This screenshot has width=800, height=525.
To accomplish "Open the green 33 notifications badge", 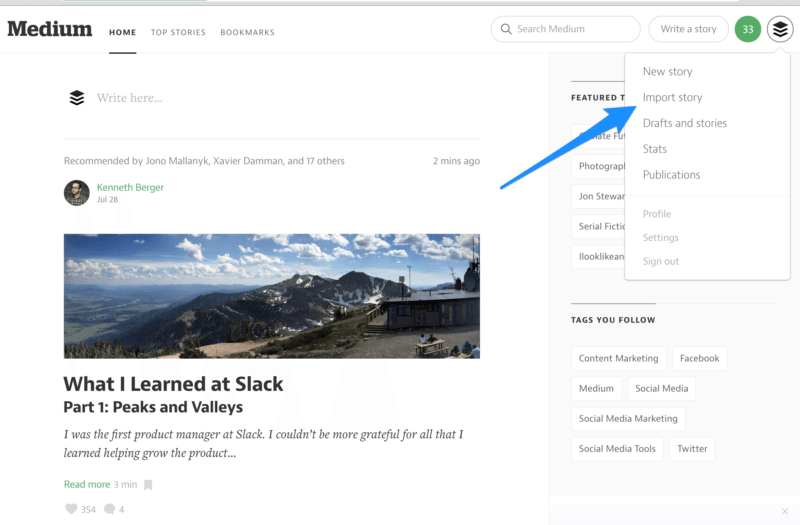I will [x=747, y=29].
